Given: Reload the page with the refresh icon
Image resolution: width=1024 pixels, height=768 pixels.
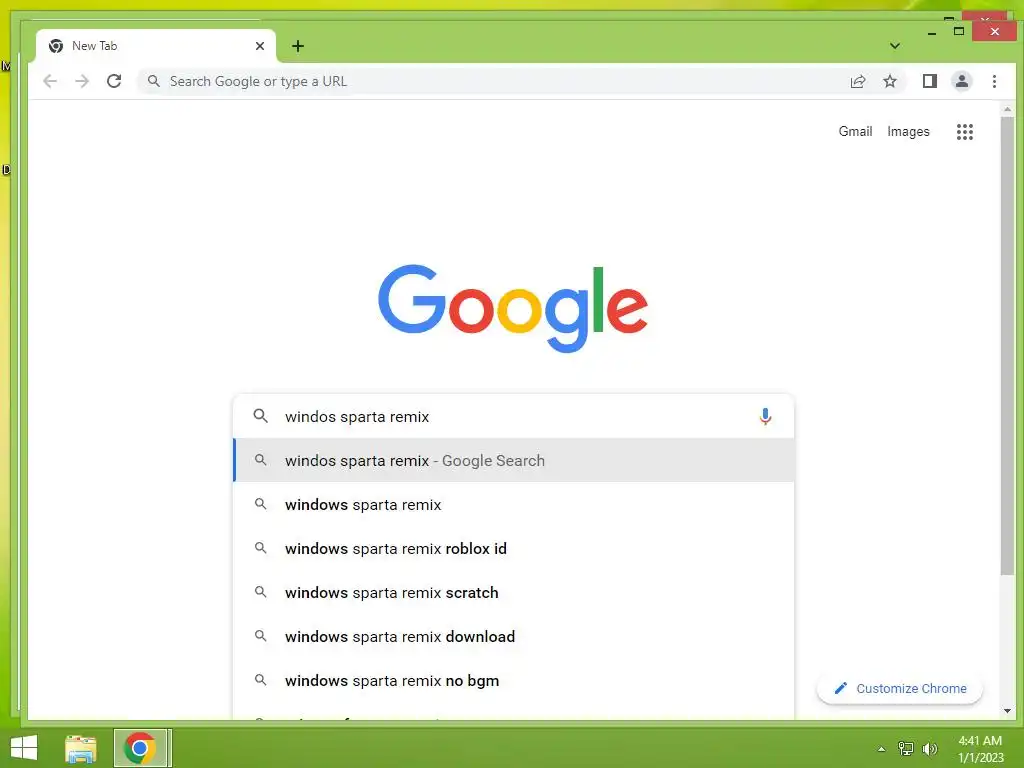Looking at the screenshot, I should [x=114, y=81].
